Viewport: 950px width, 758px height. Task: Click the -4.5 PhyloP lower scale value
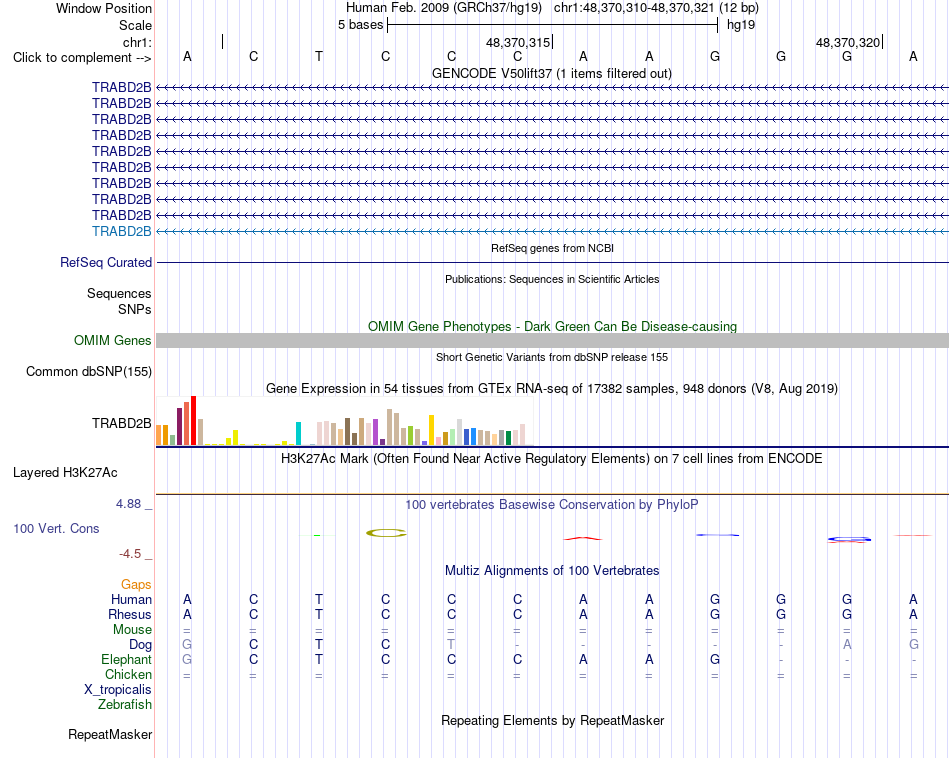point(130,554)
